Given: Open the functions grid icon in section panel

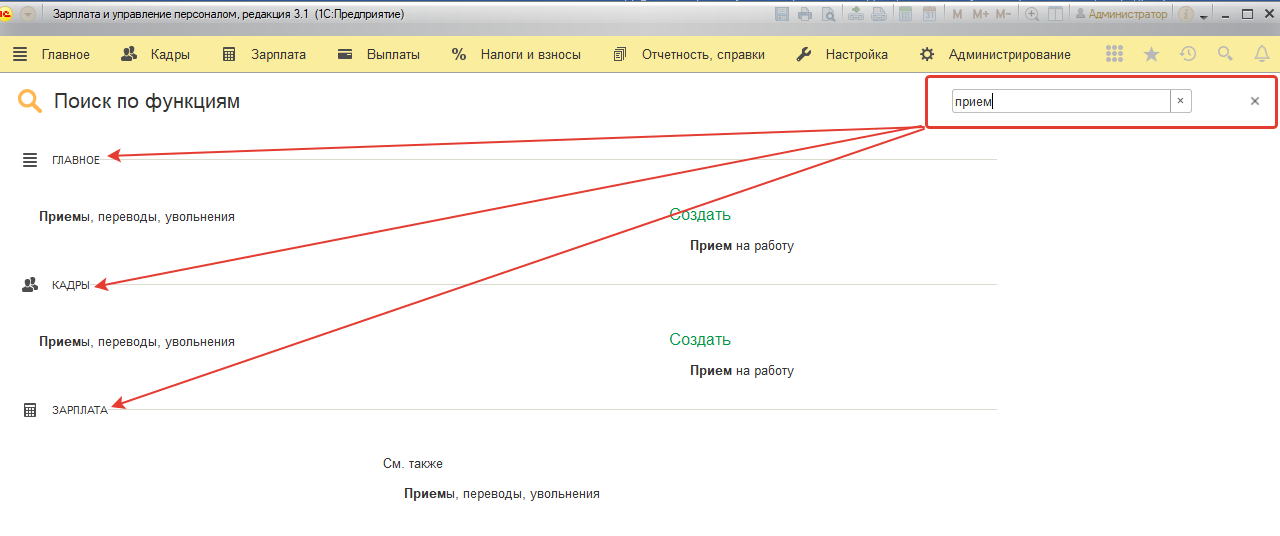Looking at the screenshot, I should (x=1116, y=55).
